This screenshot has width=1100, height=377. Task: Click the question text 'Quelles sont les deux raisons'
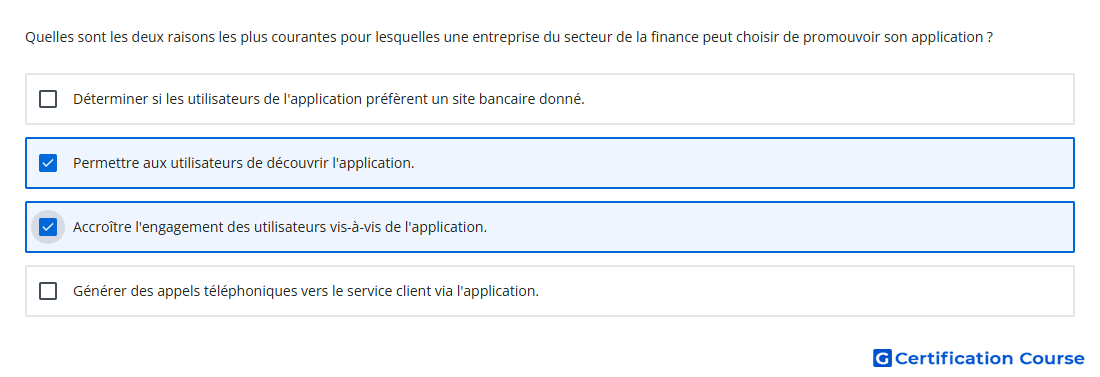point(112,37)
